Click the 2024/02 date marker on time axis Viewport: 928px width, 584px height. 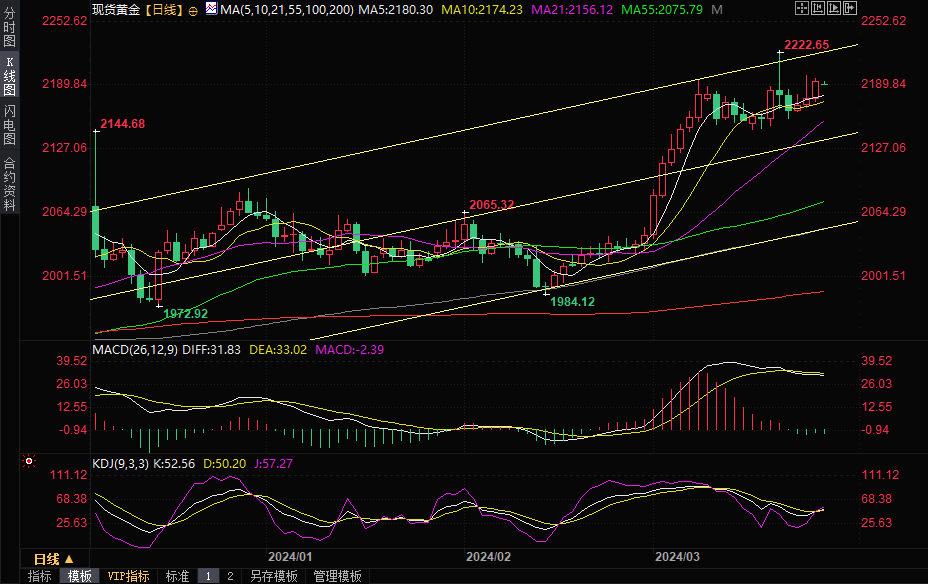489,556
